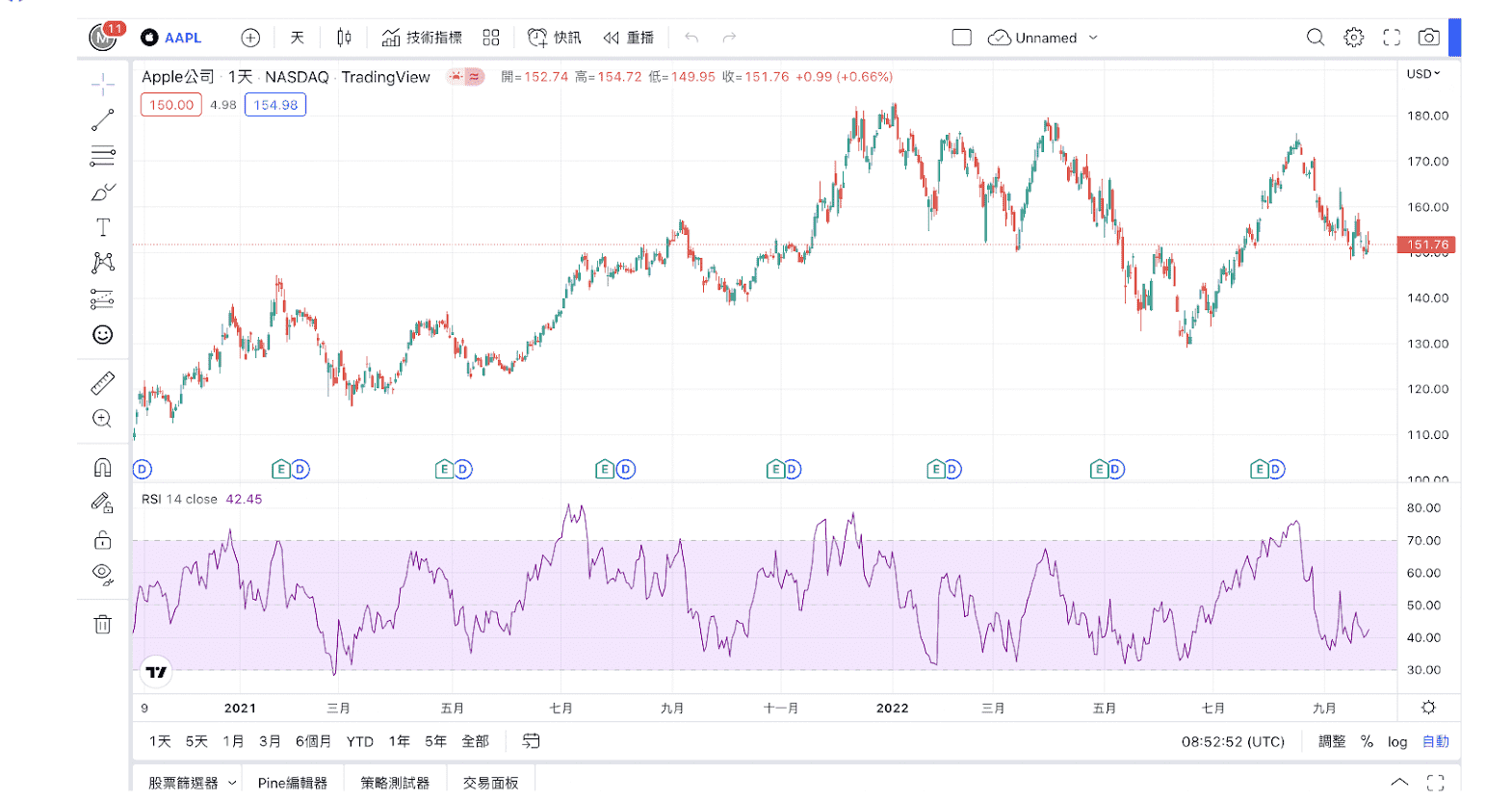This screenshot has width=1512, height=800.
Task: Open the emoji icons tool
Action: click(103, 335)
